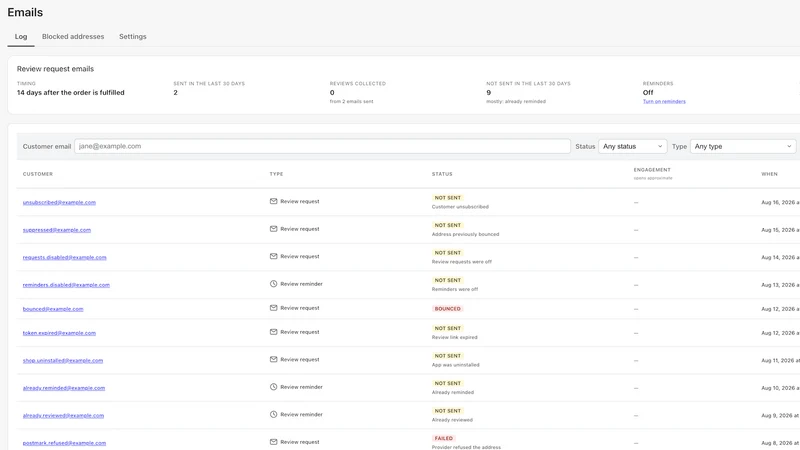This screenshot has width=800, height=450.
Task: Open the Status filter dropdown
Action: point(633,146)
